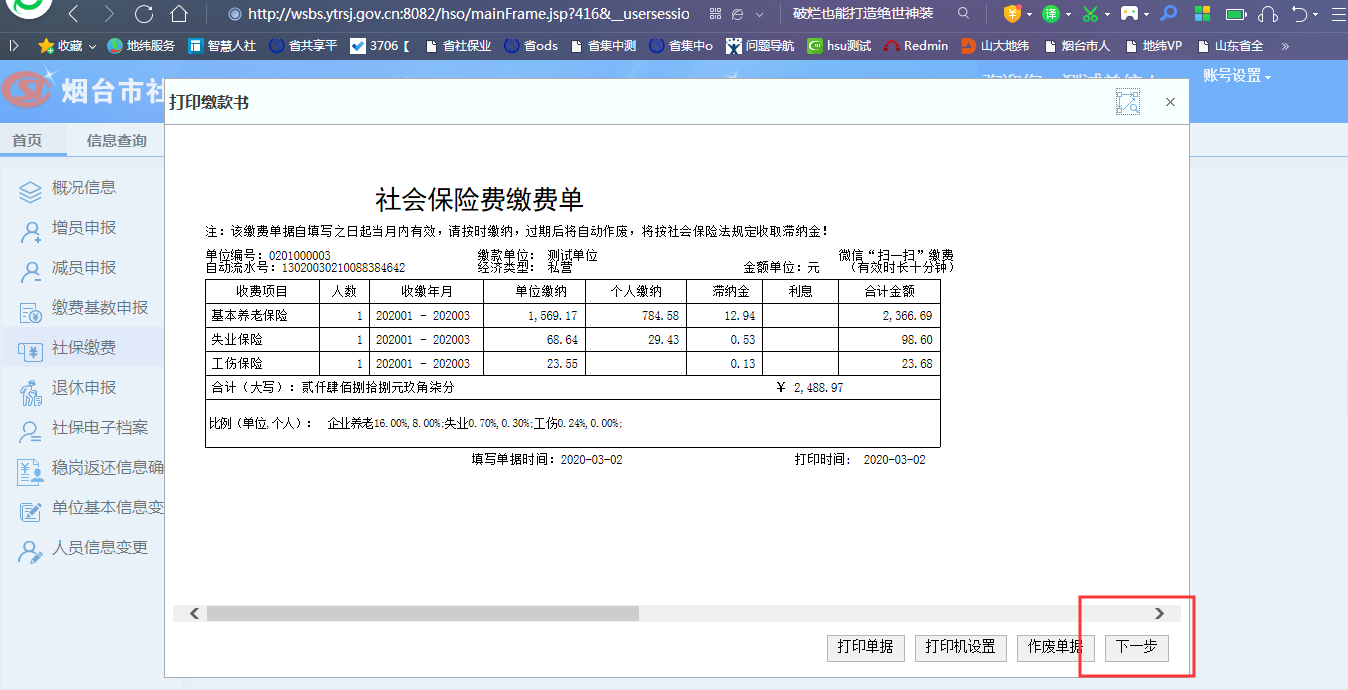Click the 下一步 button

click(x=1136, y=647)
